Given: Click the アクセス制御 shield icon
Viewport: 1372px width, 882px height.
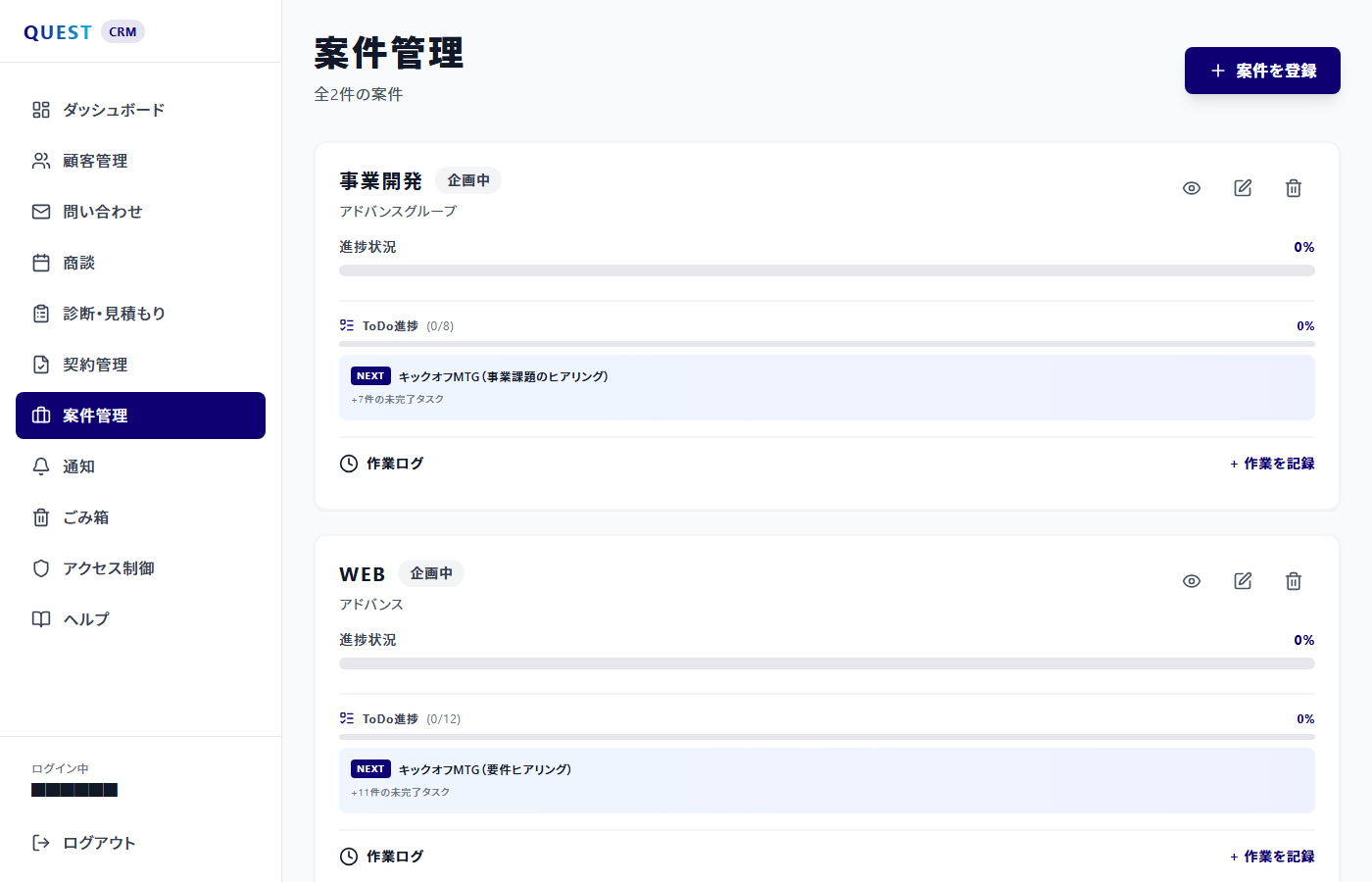Looking at the screenshot, I should (x=40, y=568).
